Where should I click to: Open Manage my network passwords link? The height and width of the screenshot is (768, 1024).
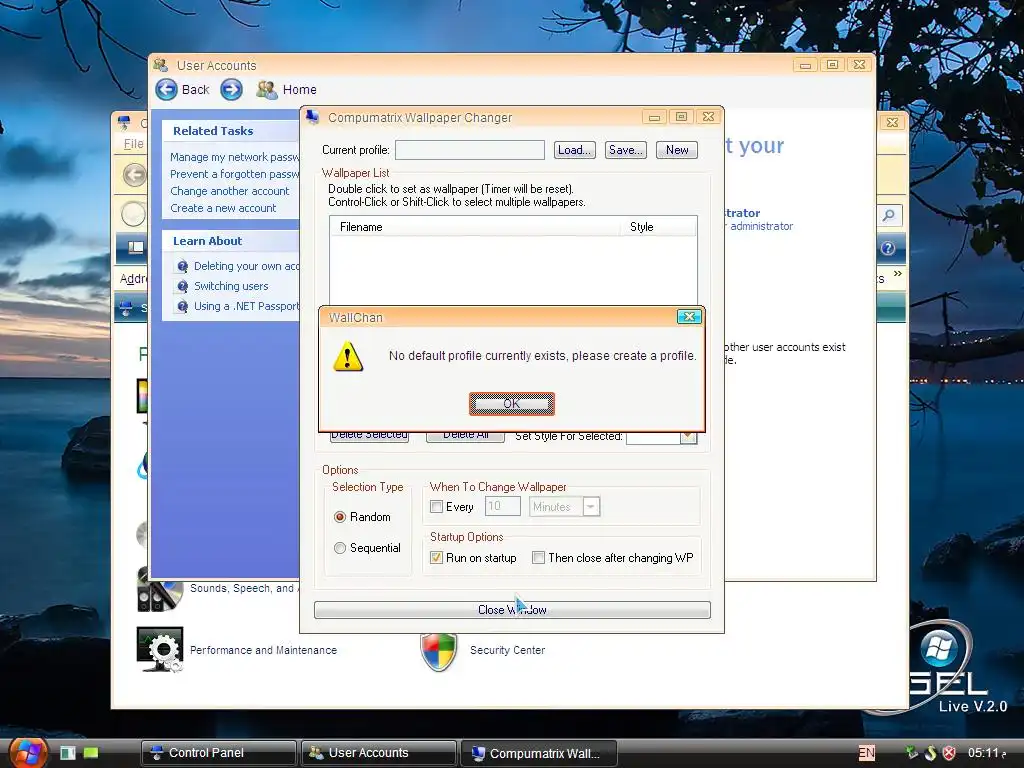[234, 157]
